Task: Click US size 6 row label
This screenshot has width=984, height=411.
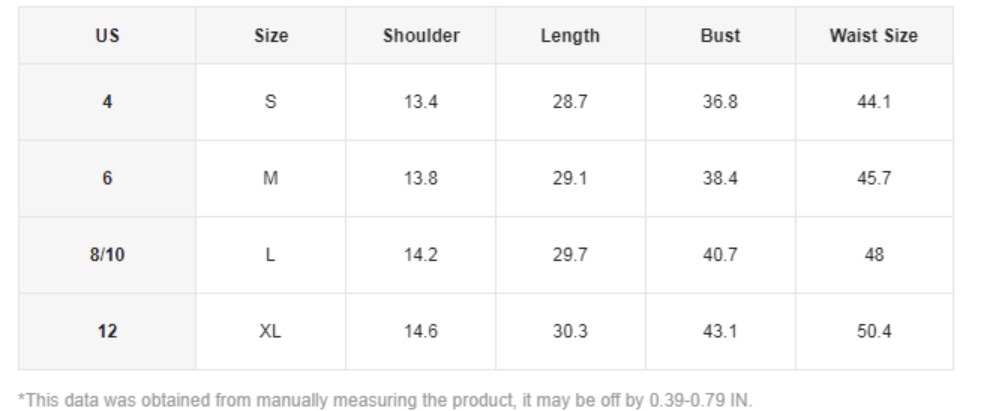Action: [x=107, y=178]
